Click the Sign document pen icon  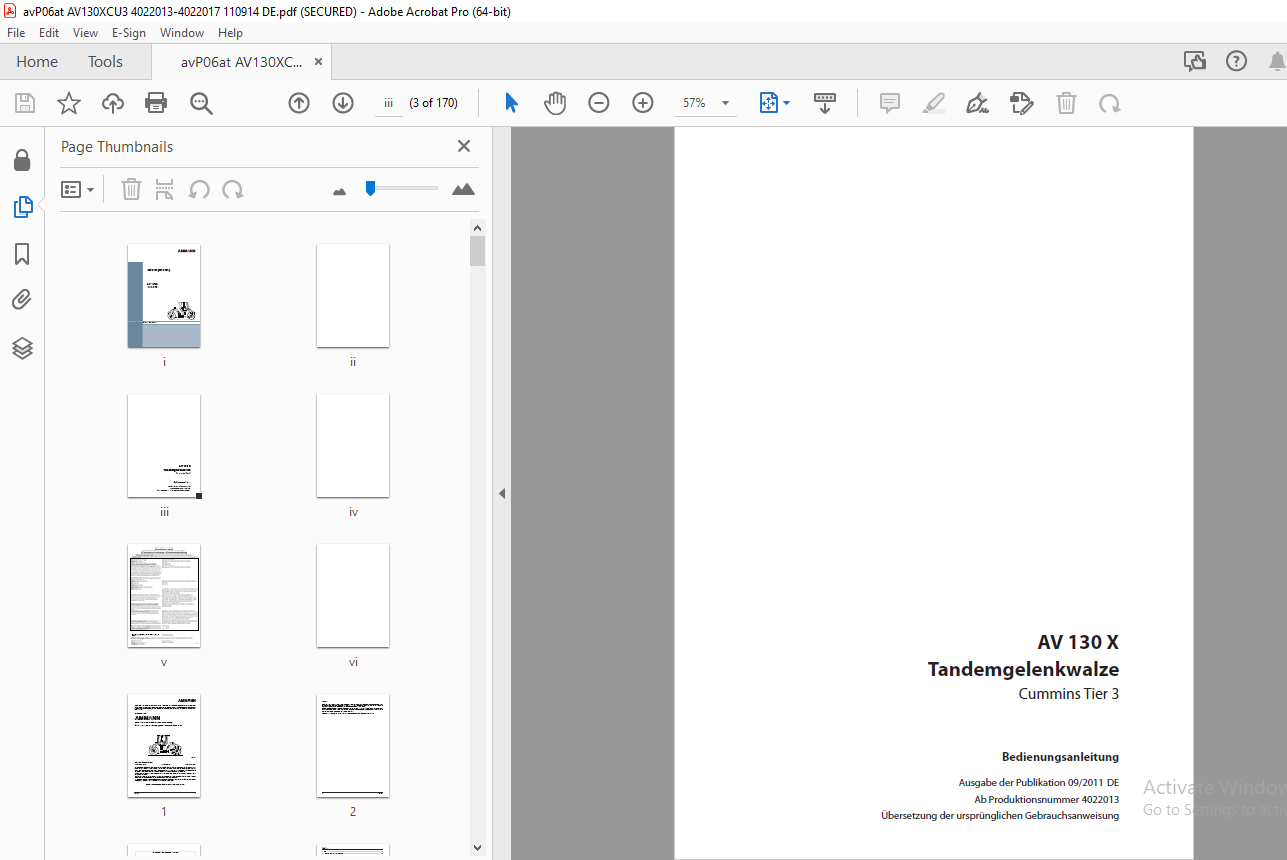point(978,103)
